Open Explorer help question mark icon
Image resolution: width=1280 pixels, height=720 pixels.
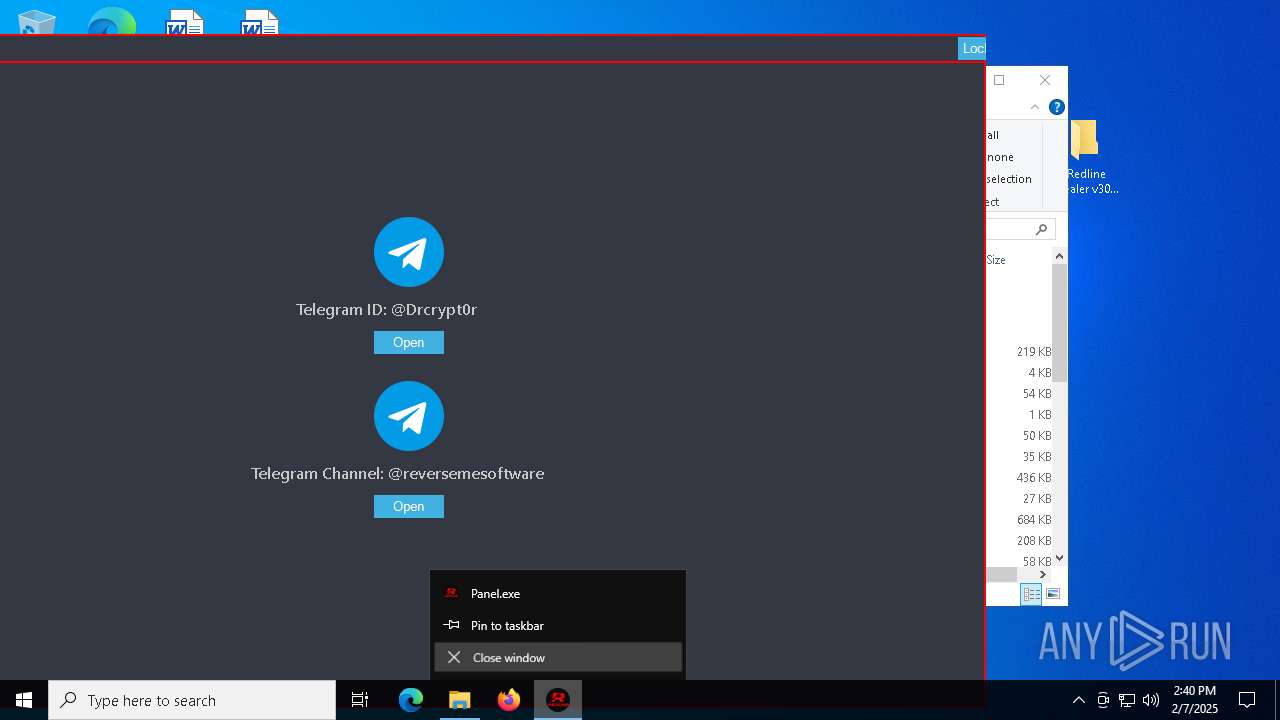(1056, 107)
